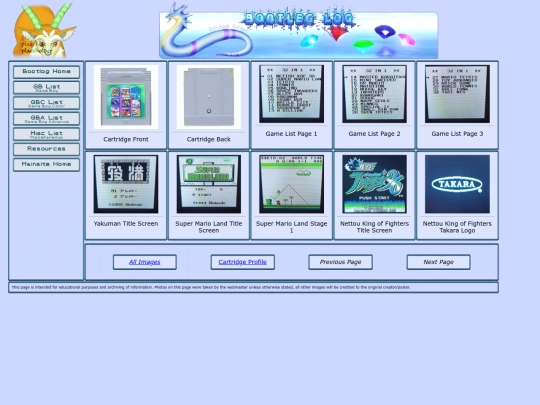Click 'Super Mario Land Title Screen' caption
The height and width of the screenshot is (405, 540).
209,227
